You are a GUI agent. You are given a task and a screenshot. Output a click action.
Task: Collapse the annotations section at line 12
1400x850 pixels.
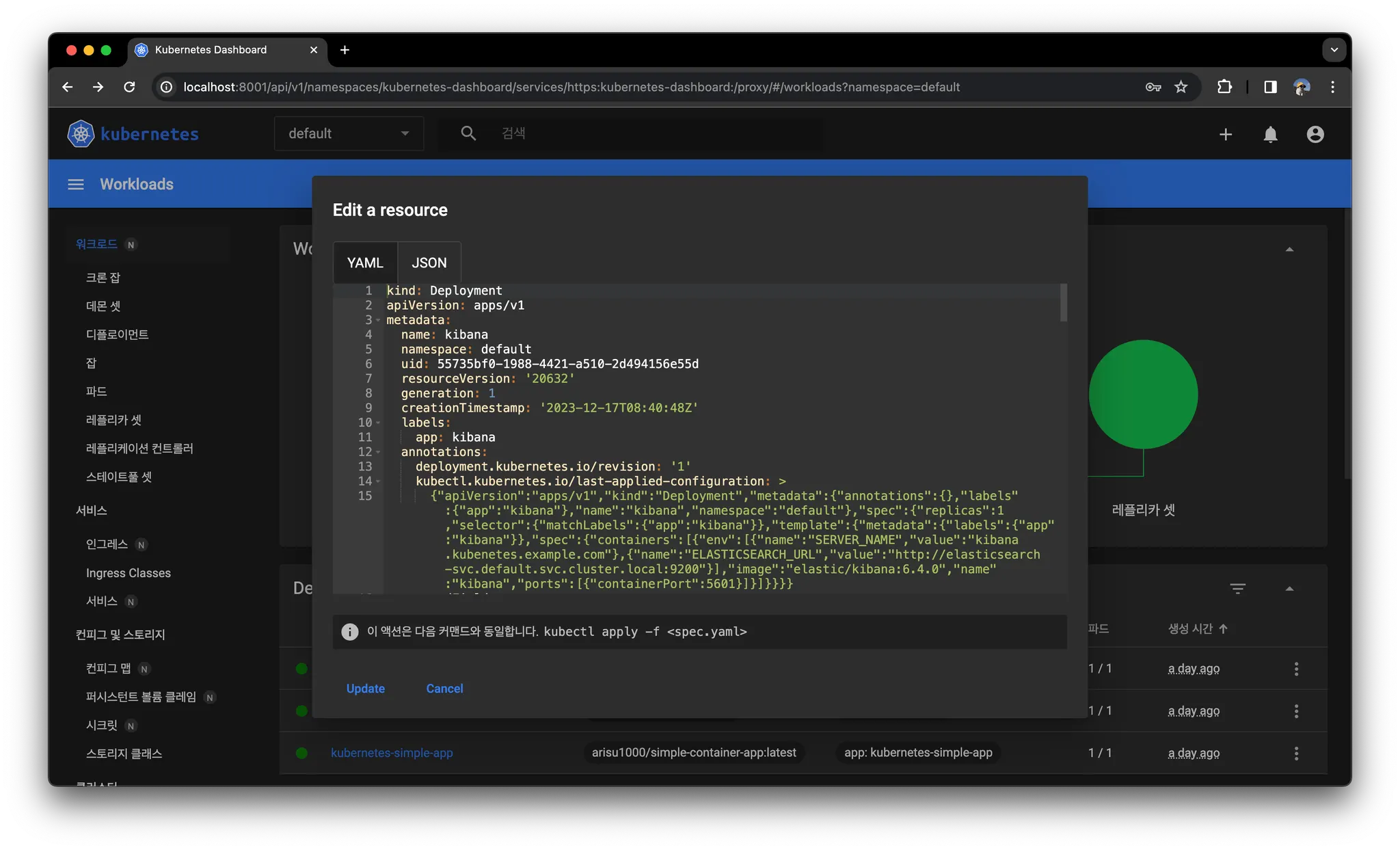pyautogui.click(x=378, y=453)
